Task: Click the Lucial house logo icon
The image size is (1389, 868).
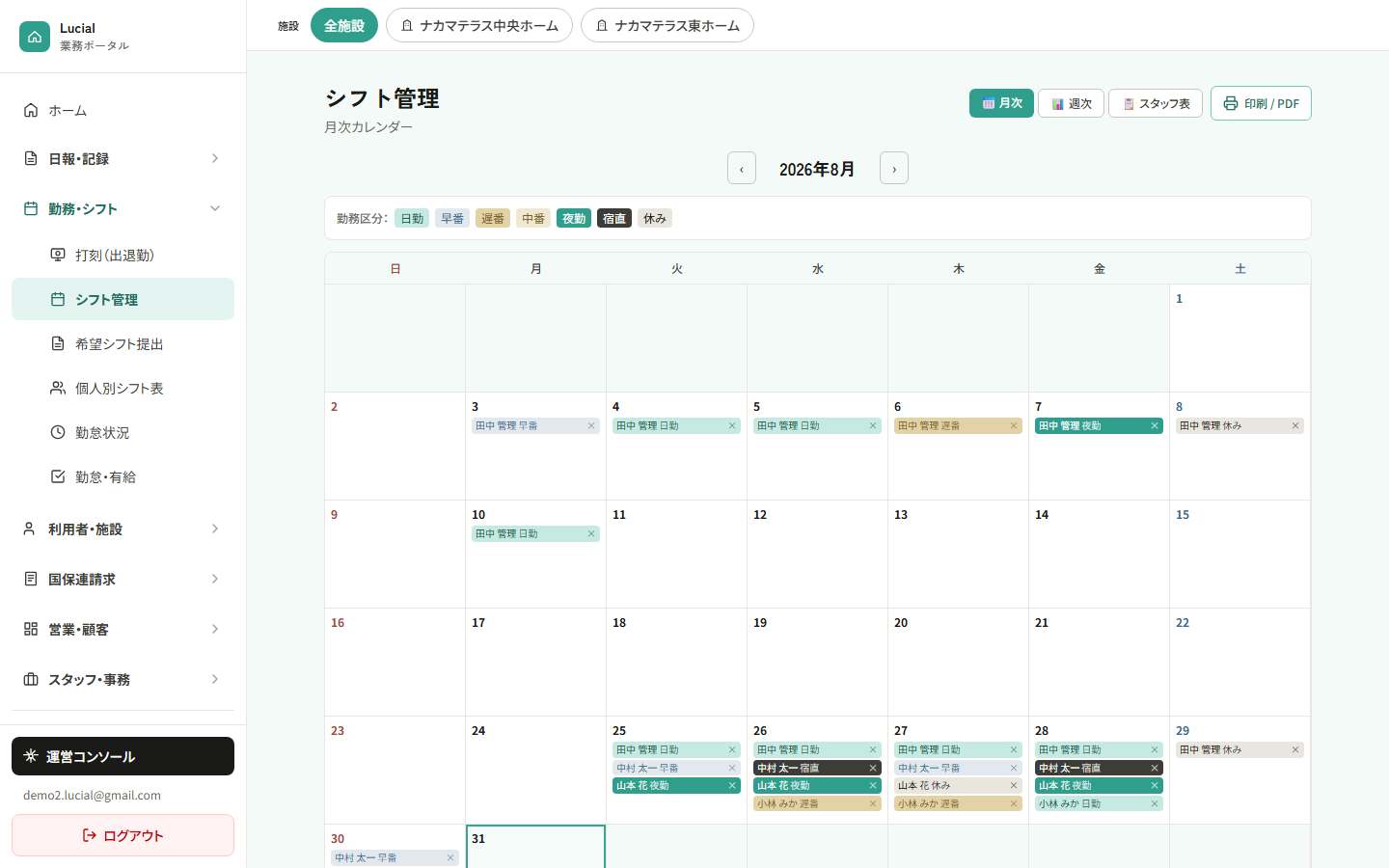Action: click(35, 37)
